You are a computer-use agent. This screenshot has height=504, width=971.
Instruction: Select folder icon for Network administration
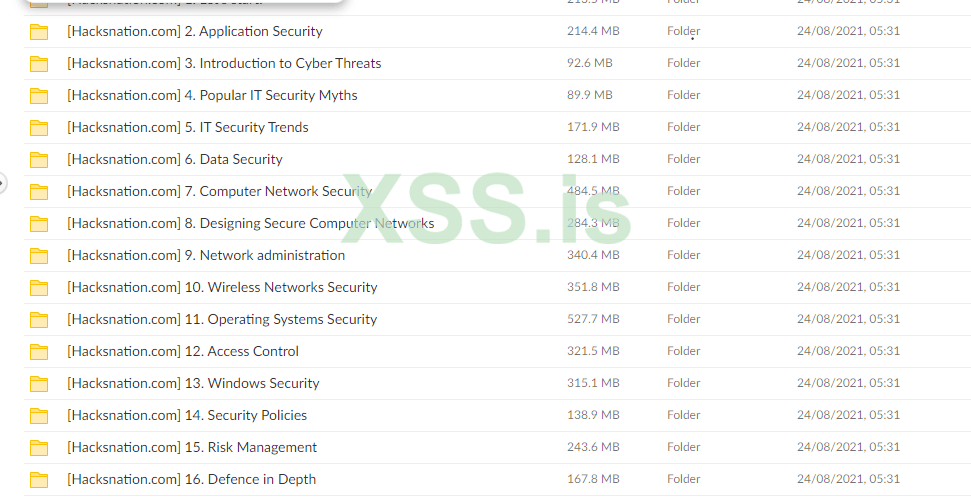39,256
